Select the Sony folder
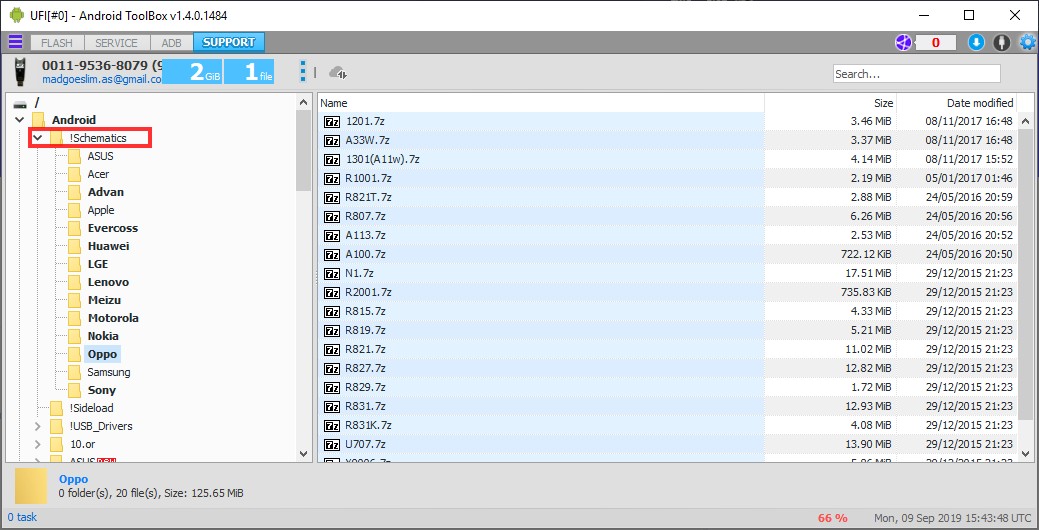Image resolution: width=1039 pixels, height=530 pixels. tap(101, 390)
